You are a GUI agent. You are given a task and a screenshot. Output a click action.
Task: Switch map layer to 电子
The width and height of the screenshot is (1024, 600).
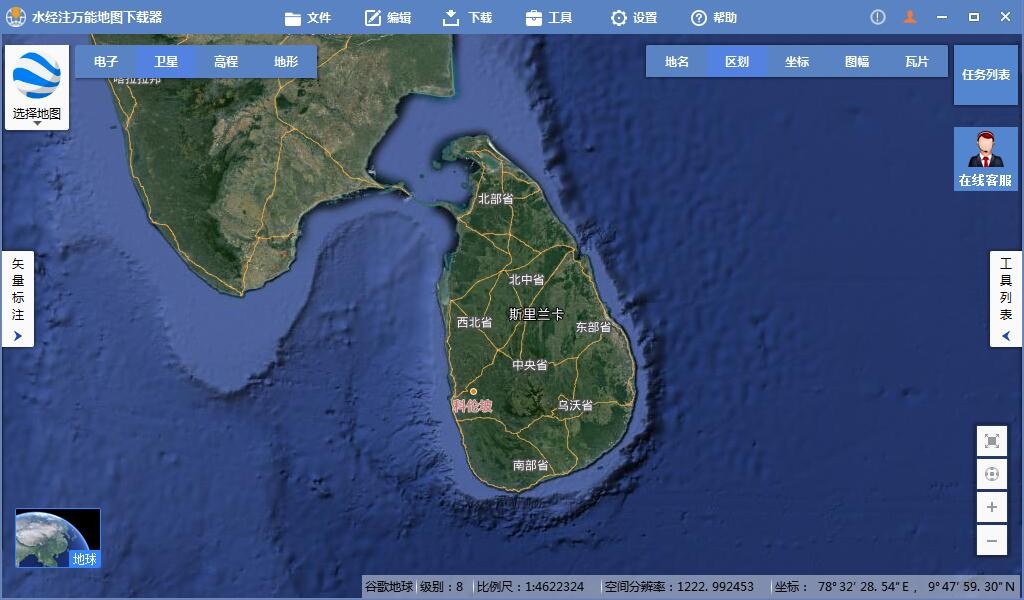coord(106,61)
